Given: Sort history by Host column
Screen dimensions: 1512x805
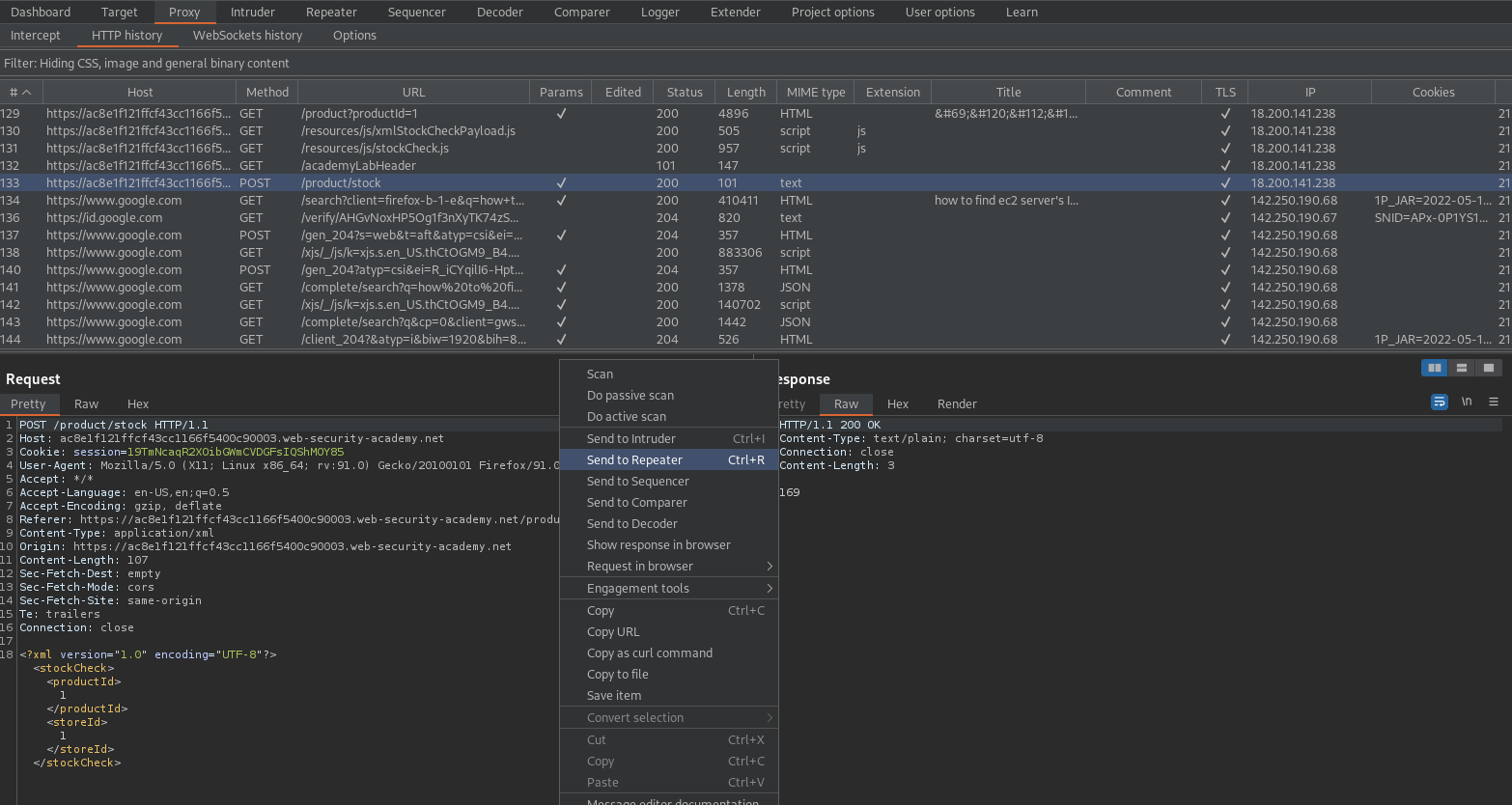Looking at the screenshot, I should (140, 92).
